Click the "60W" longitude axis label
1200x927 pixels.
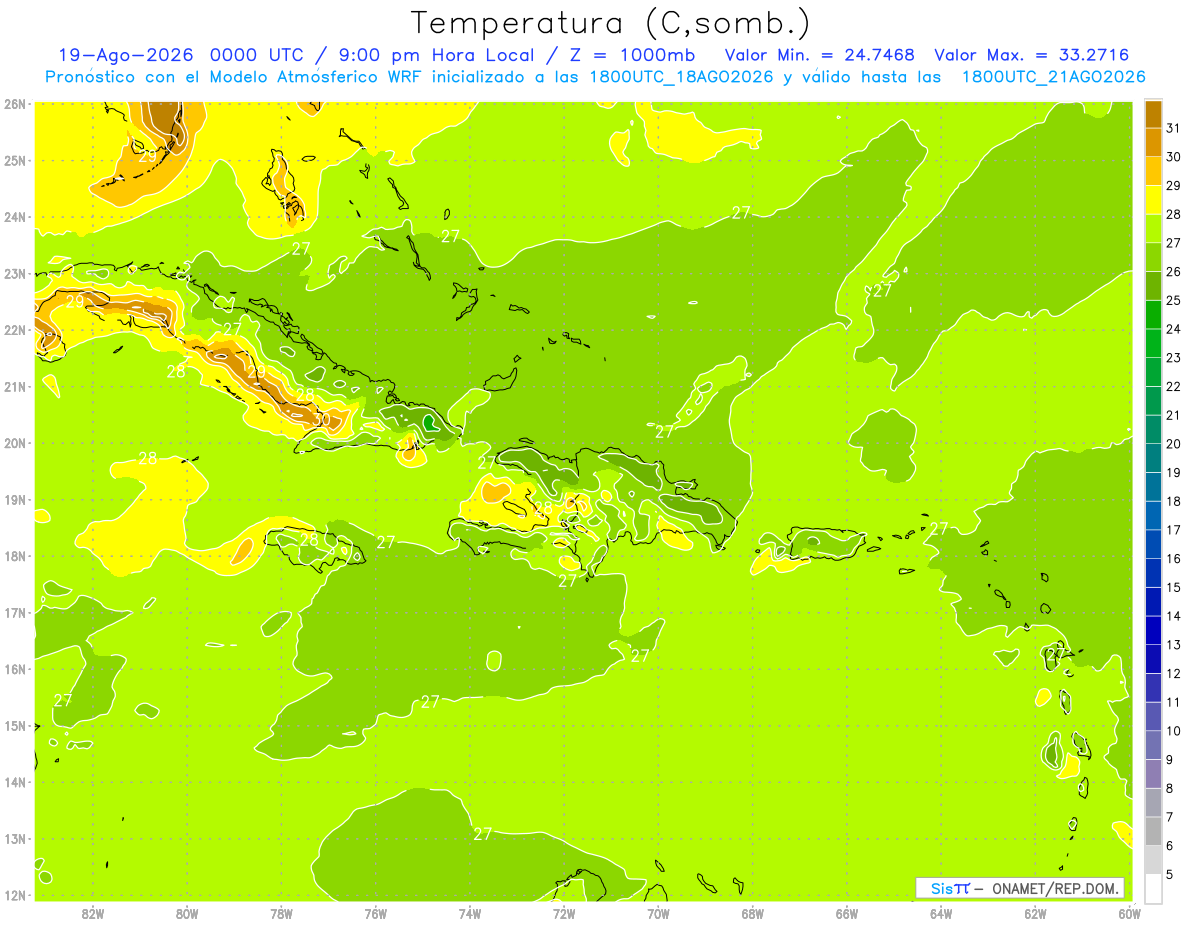click(1130, 913)
